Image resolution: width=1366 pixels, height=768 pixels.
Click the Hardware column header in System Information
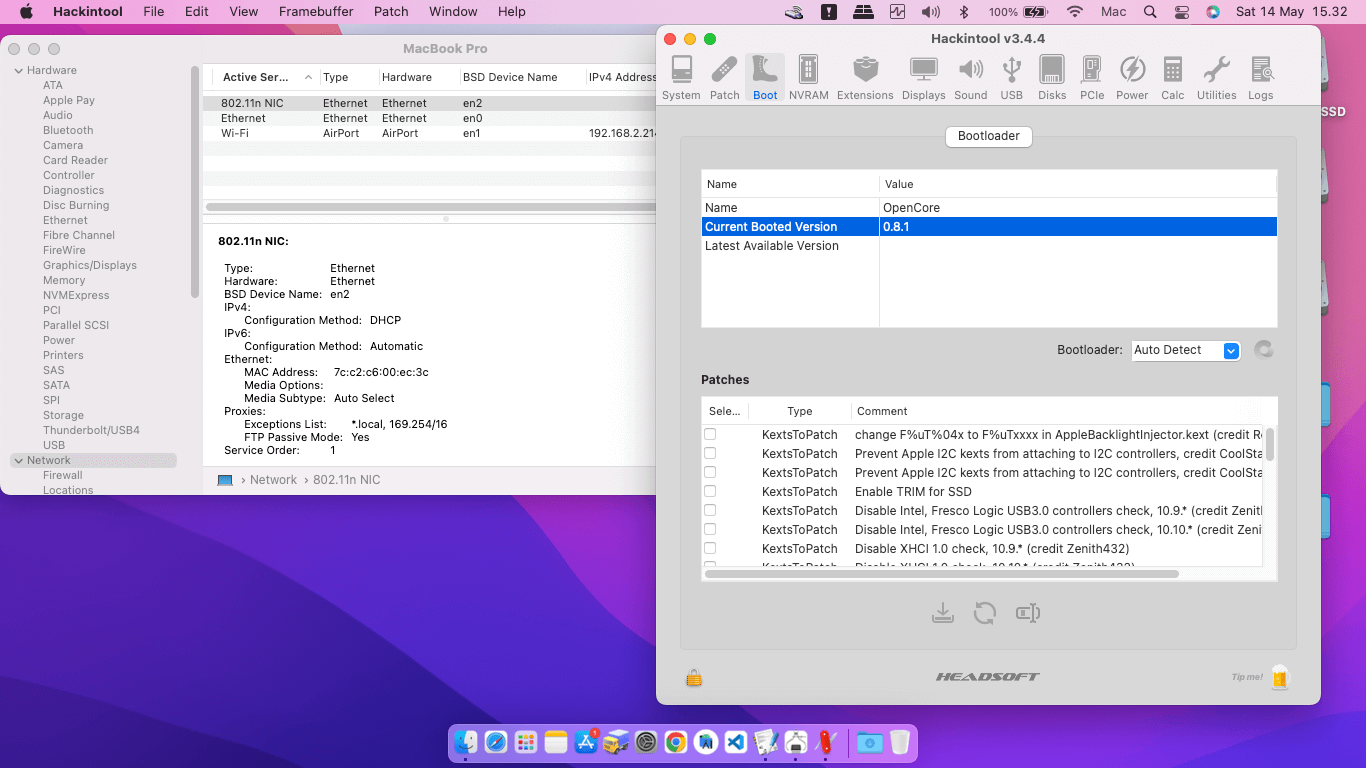(418, 77)
